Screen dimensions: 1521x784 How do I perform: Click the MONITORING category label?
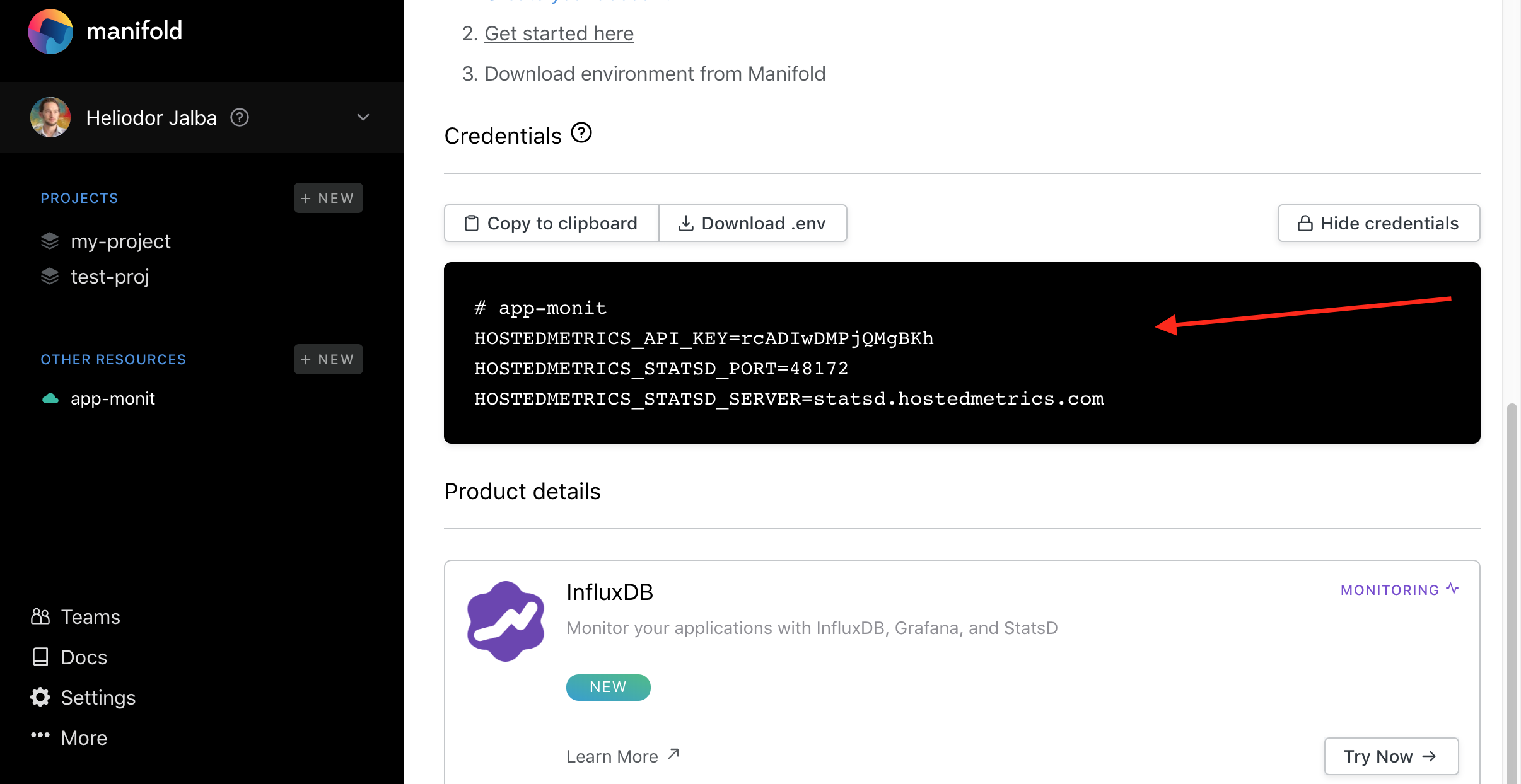pos(1390,590)
